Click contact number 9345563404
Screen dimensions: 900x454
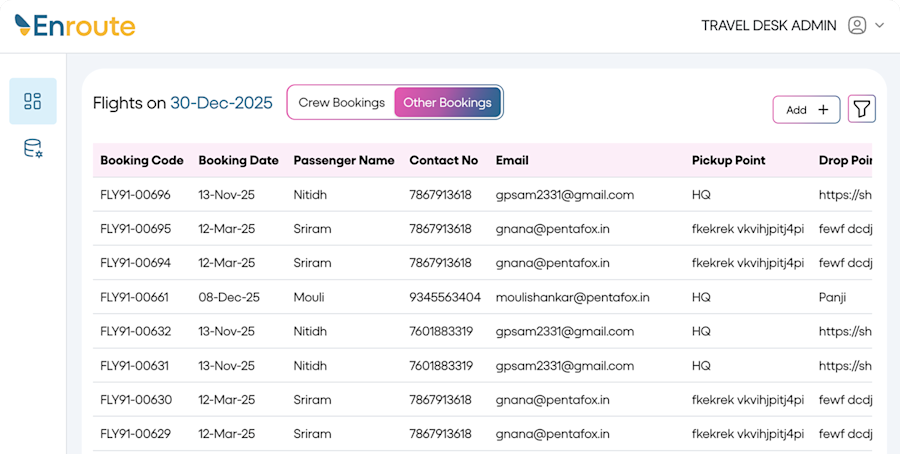pos(445,297)
